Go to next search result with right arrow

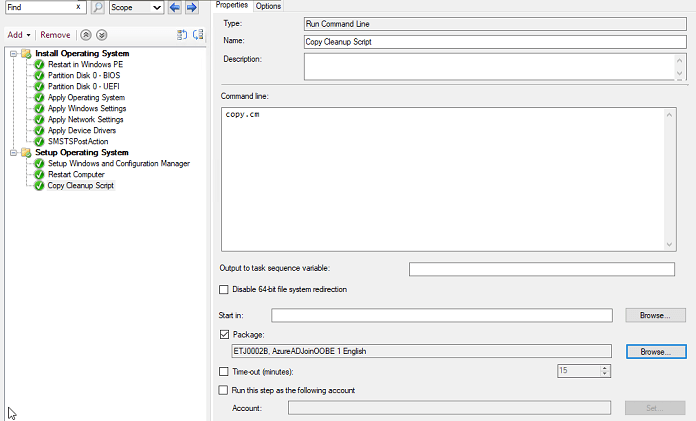191,7
